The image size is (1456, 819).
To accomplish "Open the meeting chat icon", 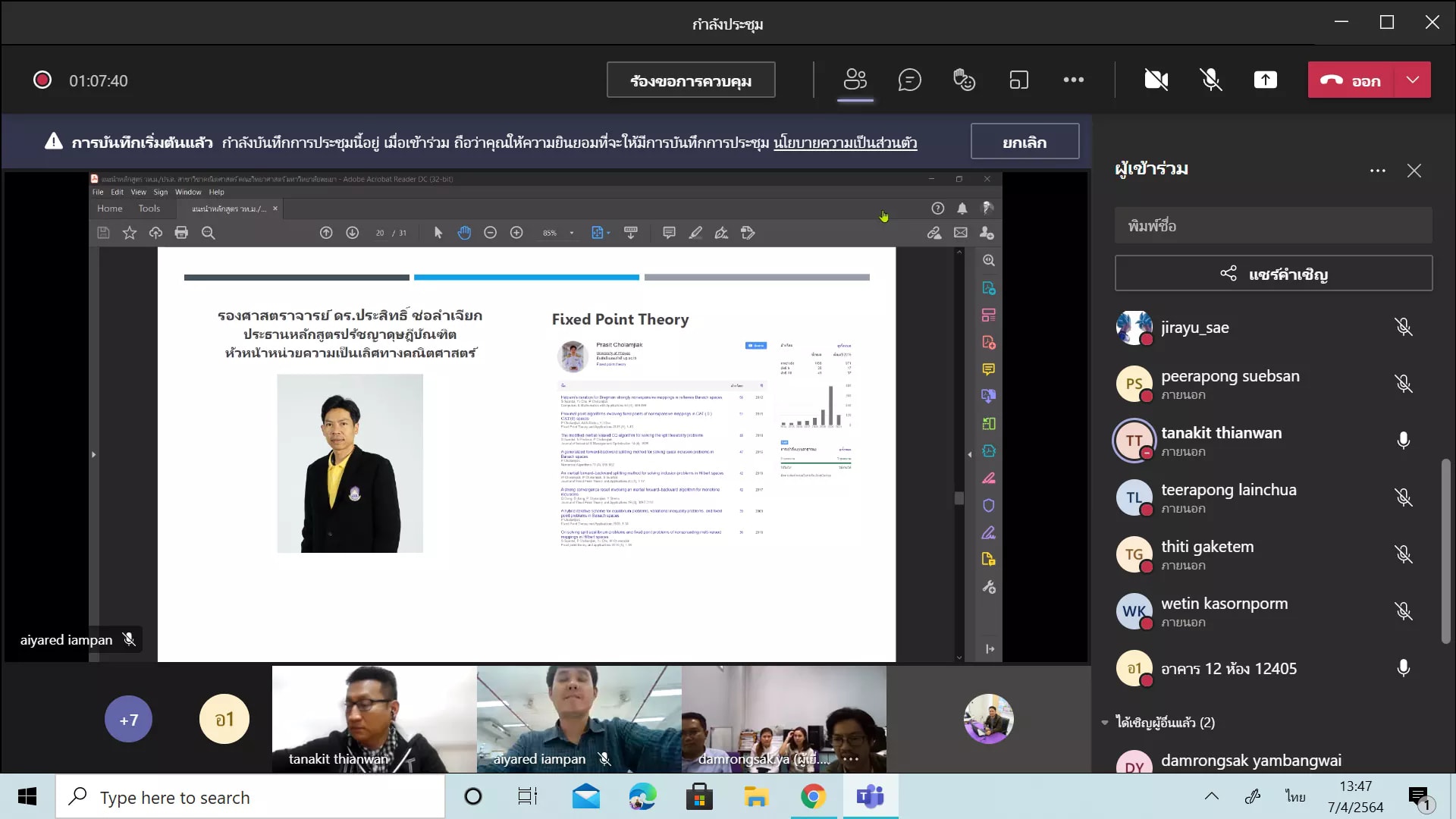I will tap(909, 80).
